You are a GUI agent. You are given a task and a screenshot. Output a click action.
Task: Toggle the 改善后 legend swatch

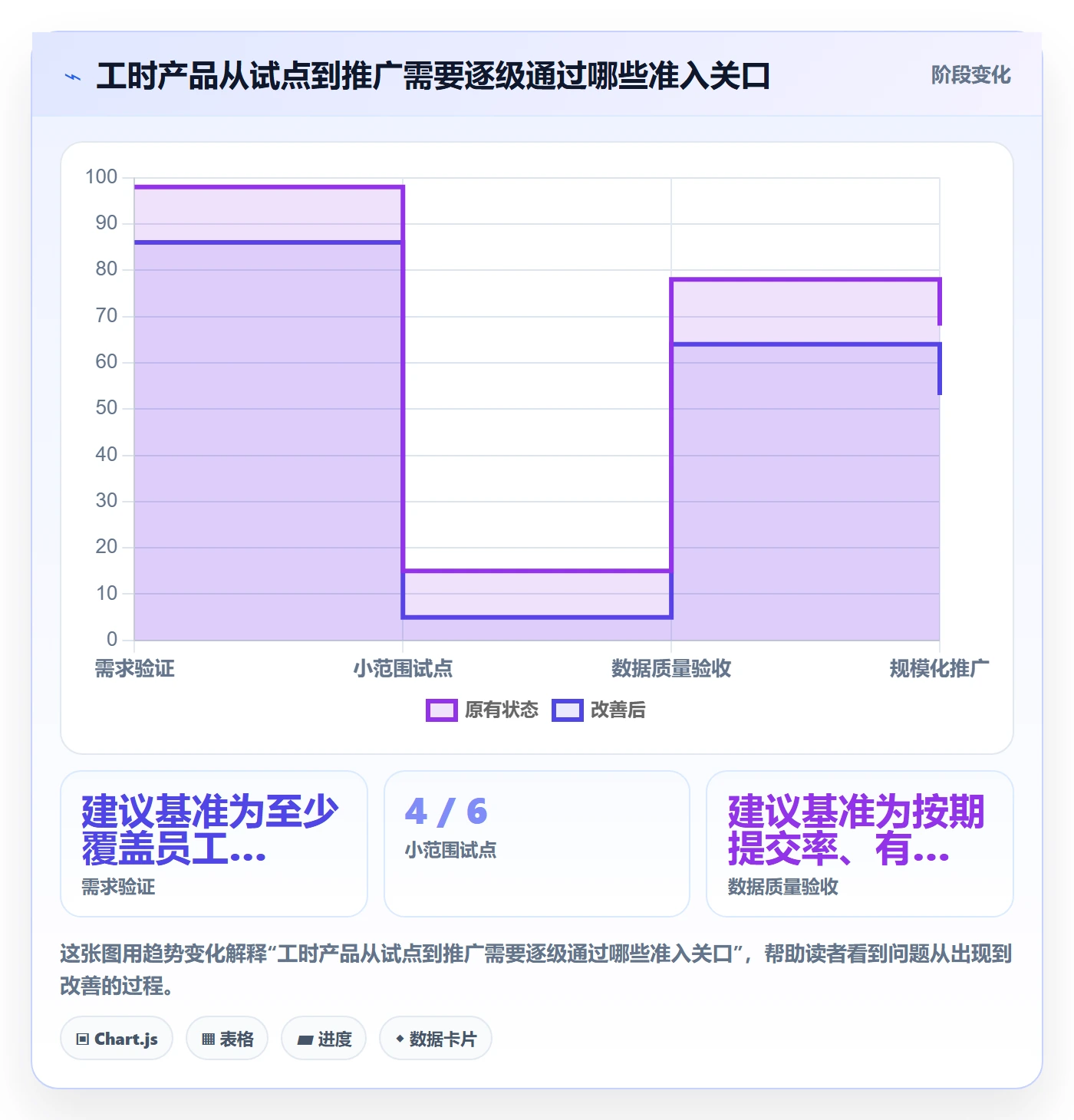568,710
